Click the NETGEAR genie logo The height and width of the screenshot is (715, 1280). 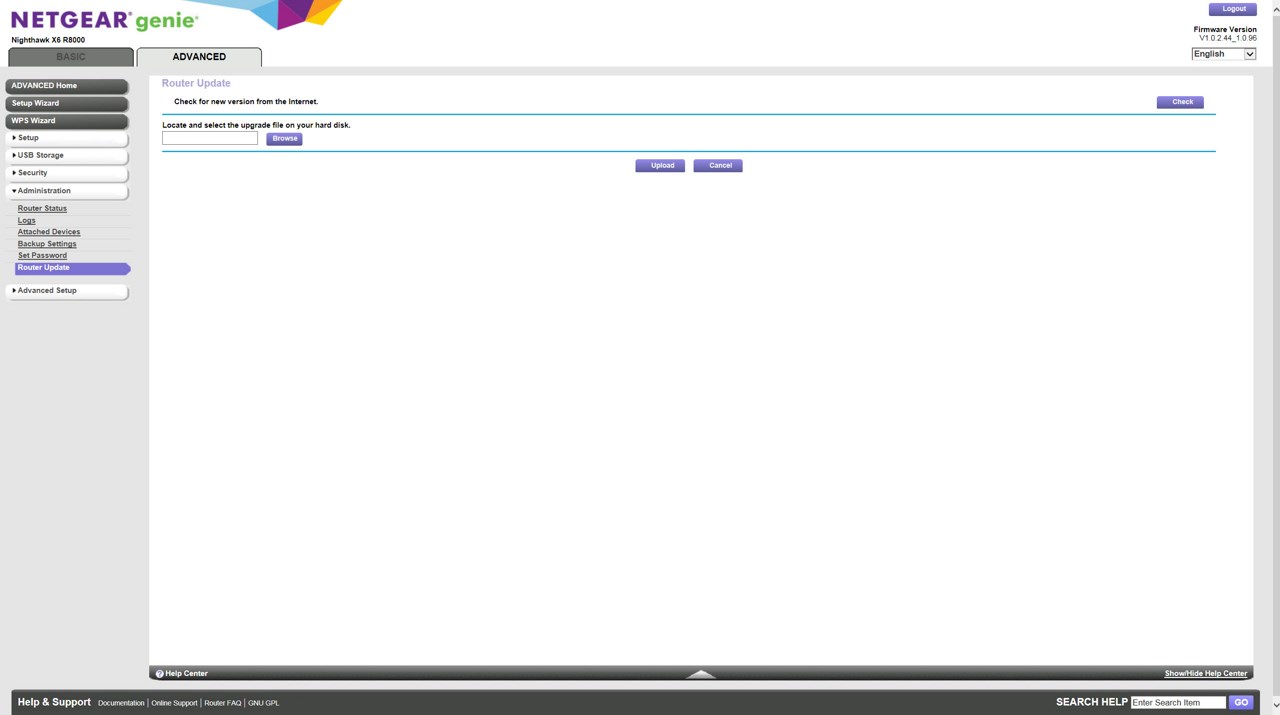(x=104, y=20)
